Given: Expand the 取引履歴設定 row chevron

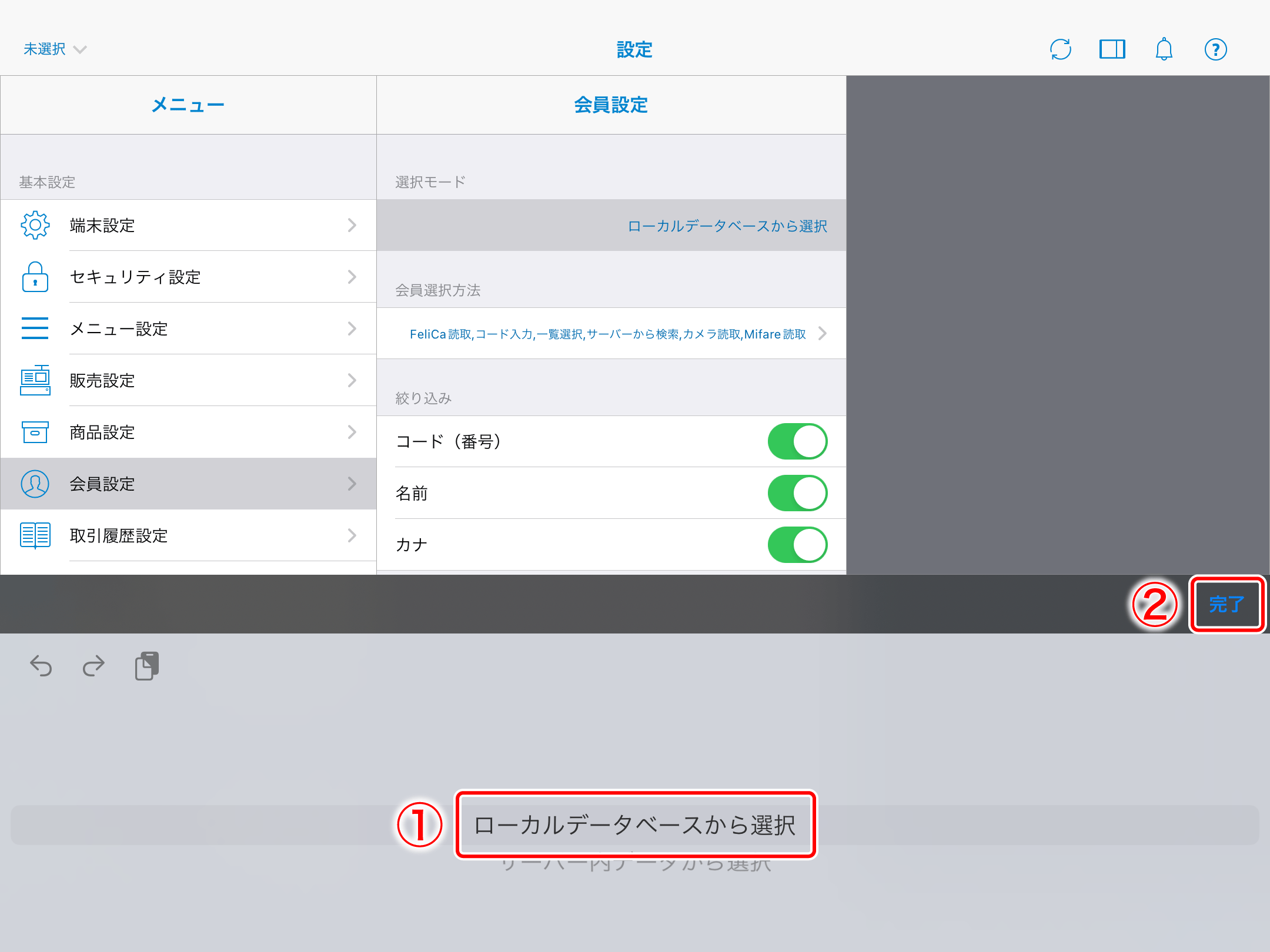Looking at the screenshot, I should pyautogui.click(x=352, y=535).
